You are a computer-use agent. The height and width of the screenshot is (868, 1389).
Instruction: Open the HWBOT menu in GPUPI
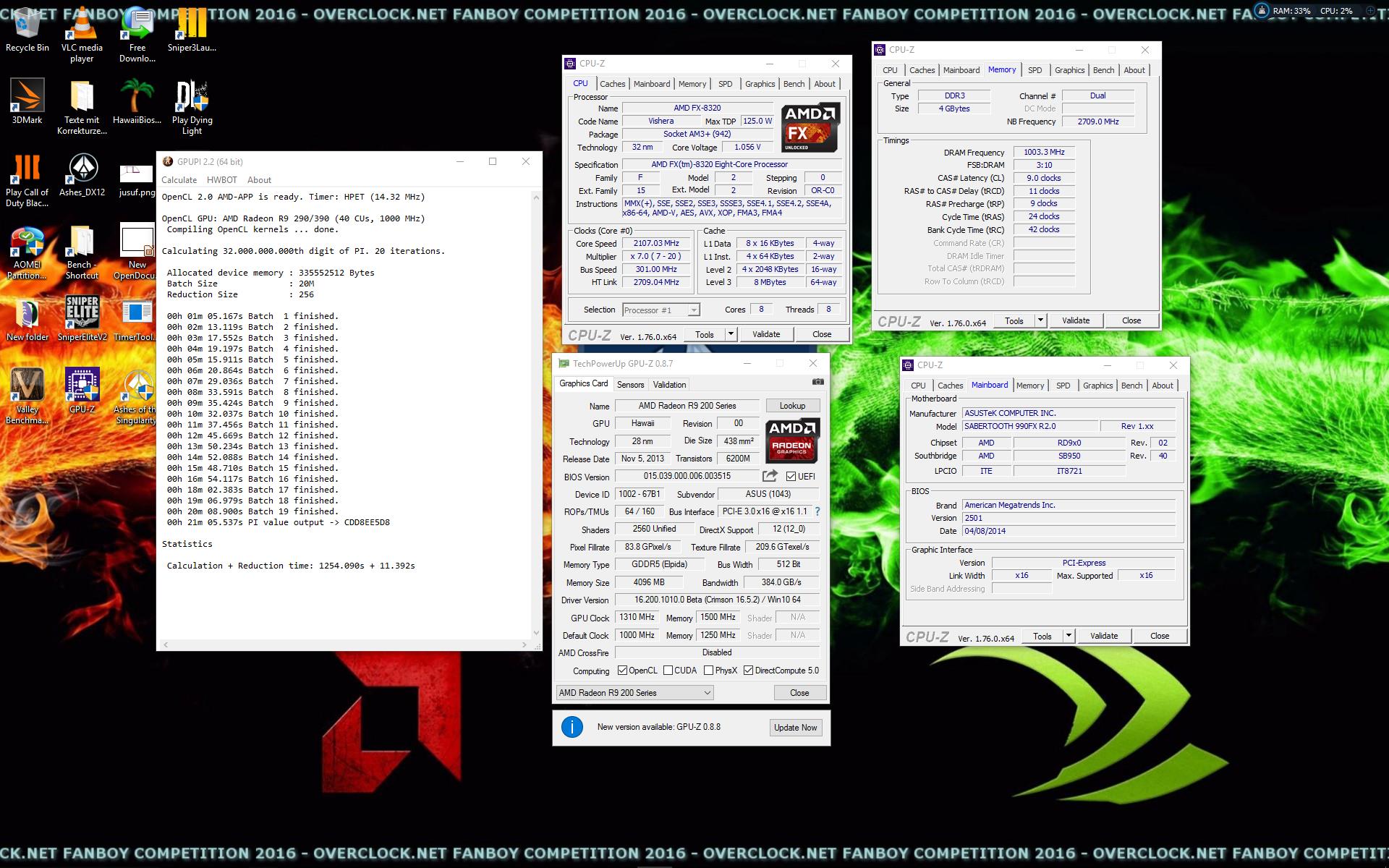(x=221, y=180)
